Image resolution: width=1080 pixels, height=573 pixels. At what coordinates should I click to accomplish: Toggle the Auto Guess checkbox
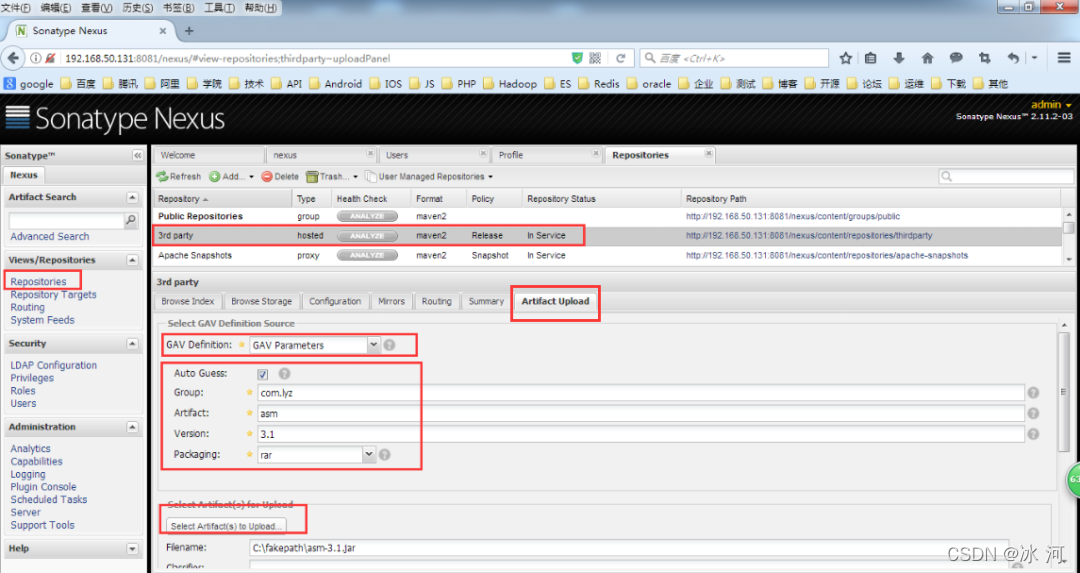[263, 374]
